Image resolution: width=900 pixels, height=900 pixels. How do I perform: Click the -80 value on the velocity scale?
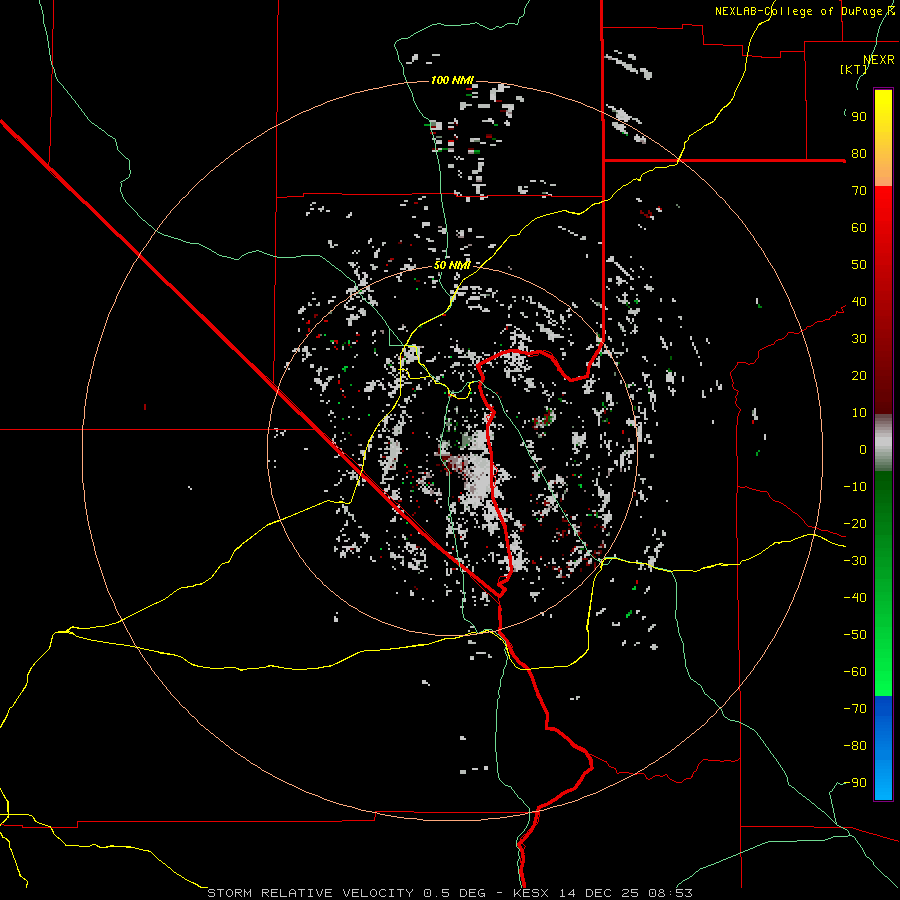(855, 746)
